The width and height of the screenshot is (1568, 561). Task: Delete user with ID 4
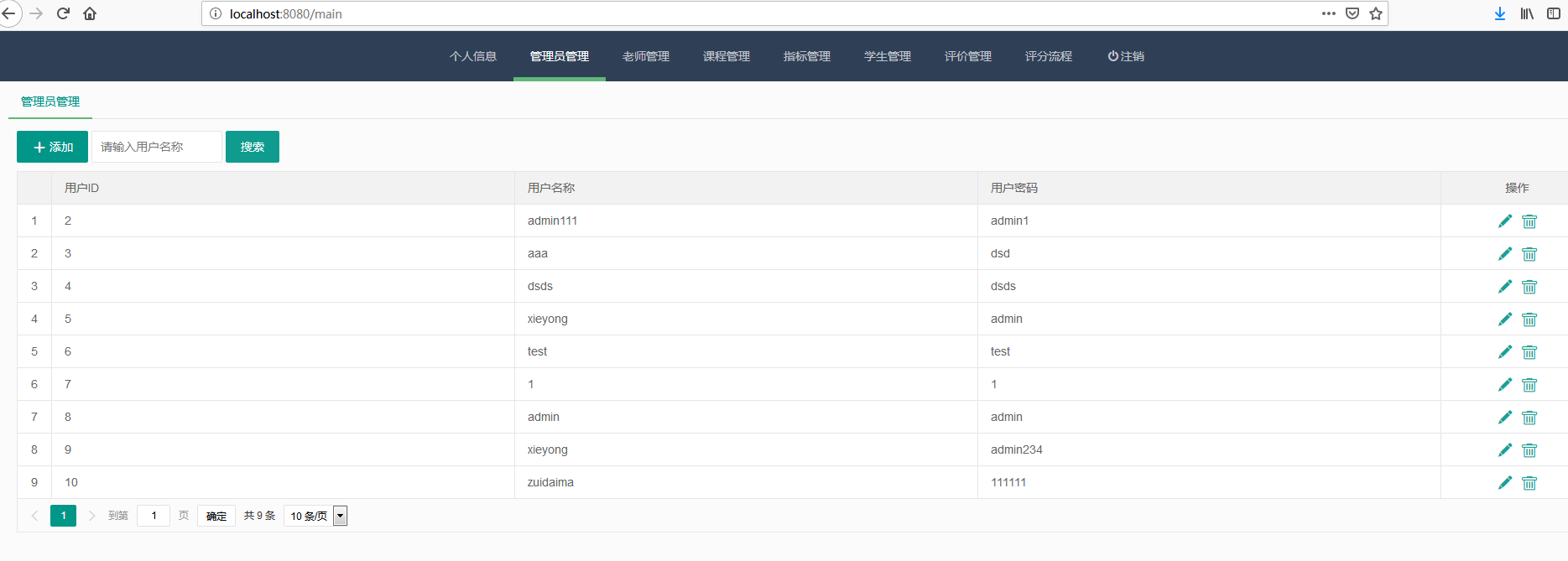[1529, 287]
